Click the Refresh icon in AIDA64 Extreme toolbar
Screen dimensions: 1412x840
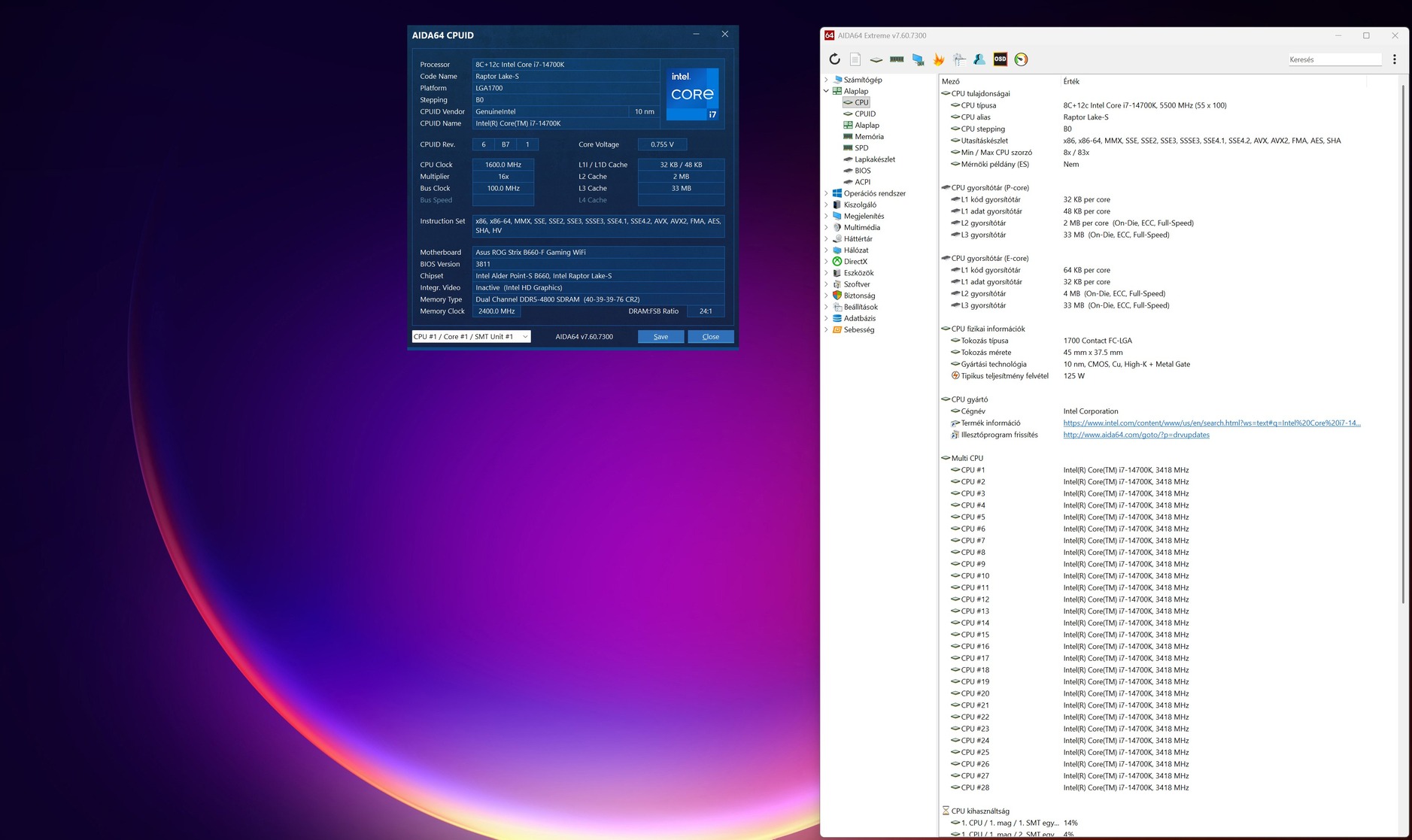coord(834,59)
